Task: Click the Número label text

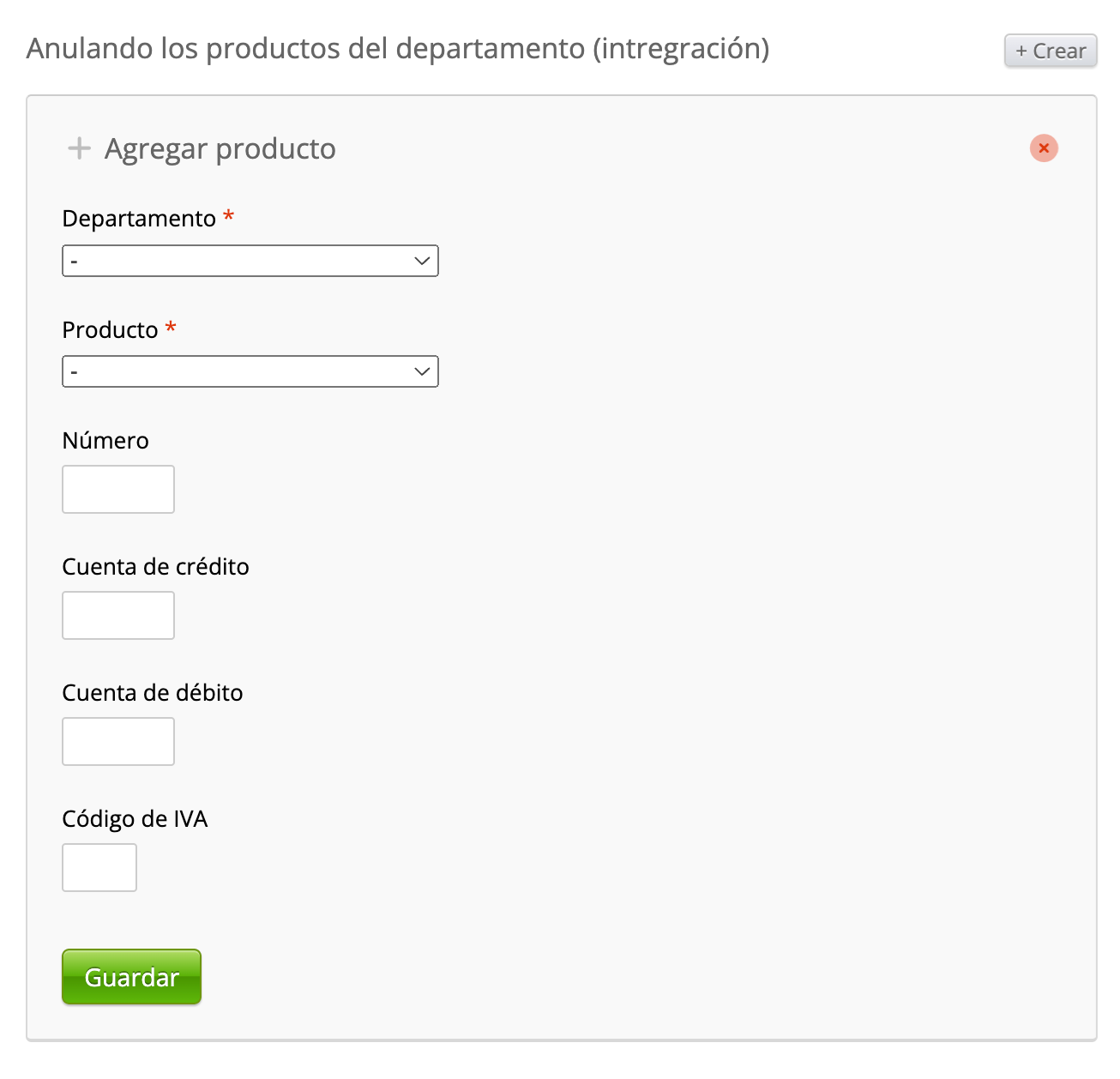Action: point(105,441)
